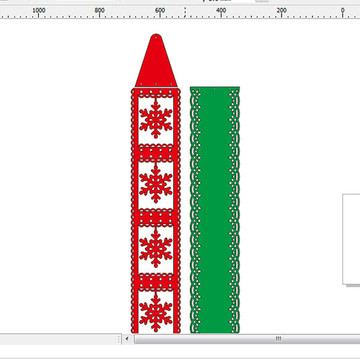This screenshot has width=360, height=360.
Task: Select the red triangular top piece
Action: (156, 61)
